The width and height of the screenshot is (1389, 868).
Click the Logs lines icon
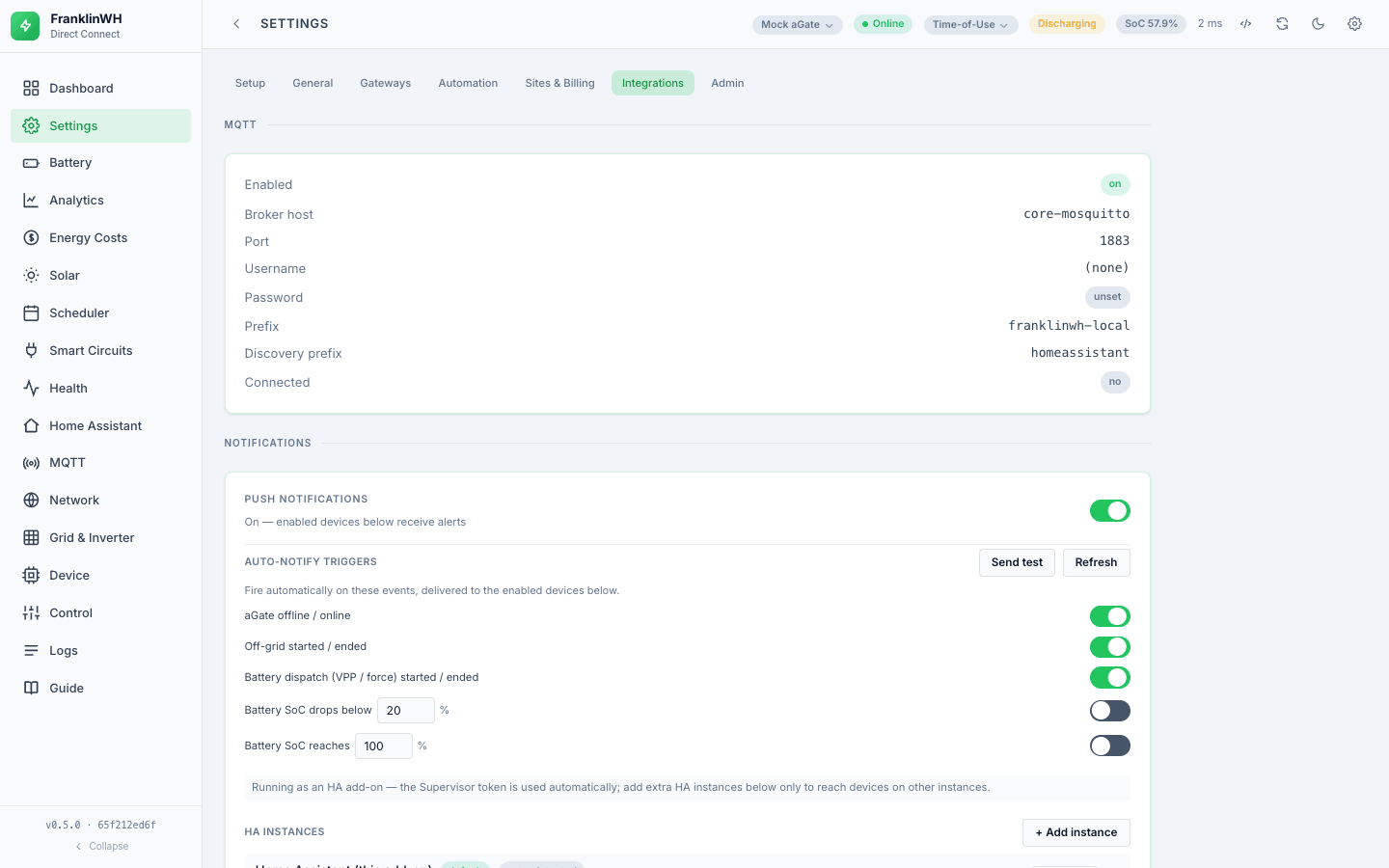tap(31, 651)
